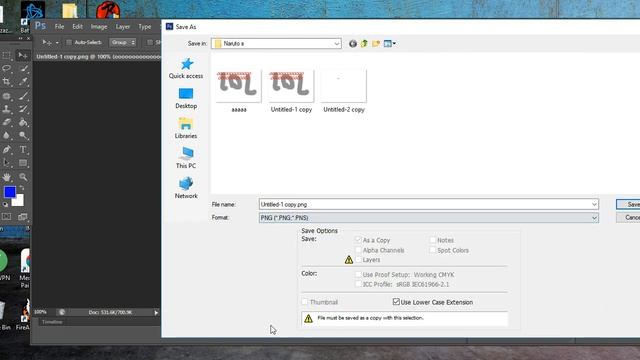Open This PC location

[x=186, y=158]
